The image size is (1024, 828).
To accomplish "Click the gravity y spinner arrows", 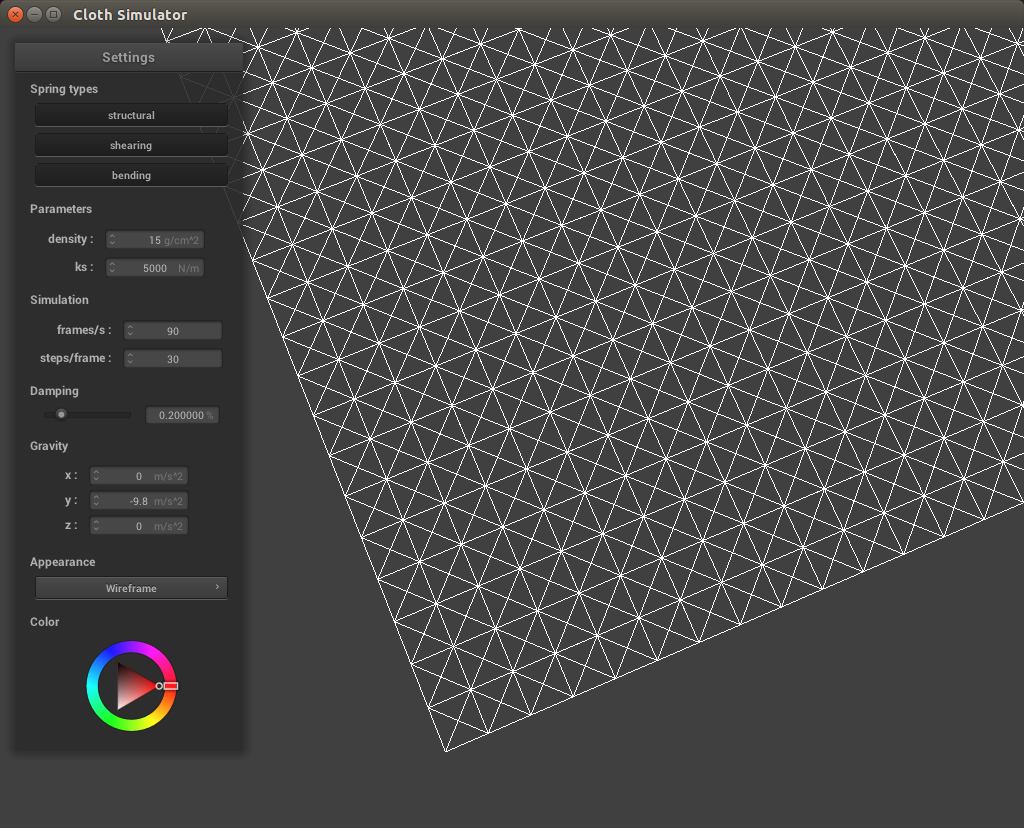I will pos(97,501).
